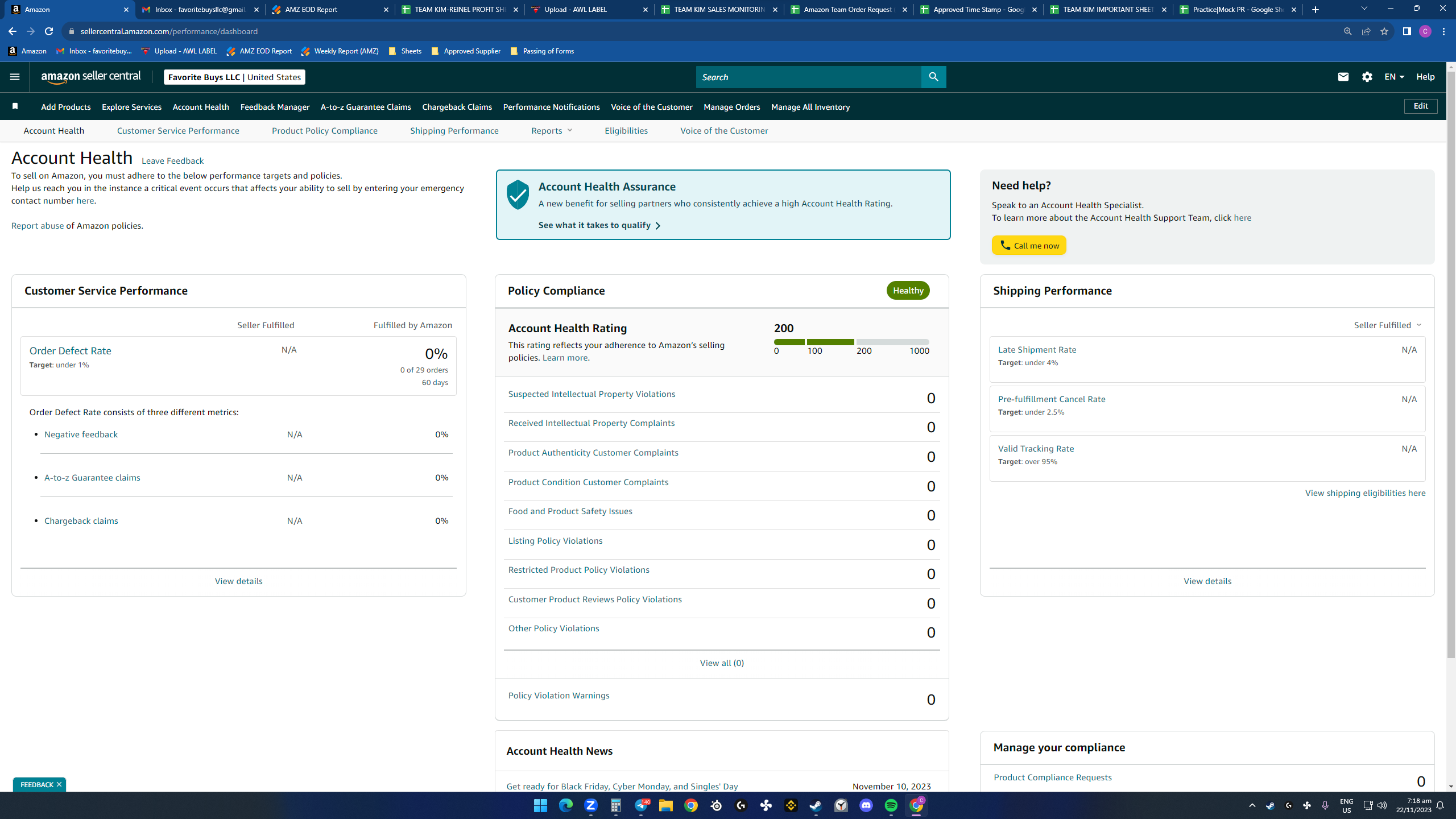Image resolution: width=1456 pixels, height=819 pixels.
Task: Switch to Customer Service Performance tab
Action: point(178,131)
